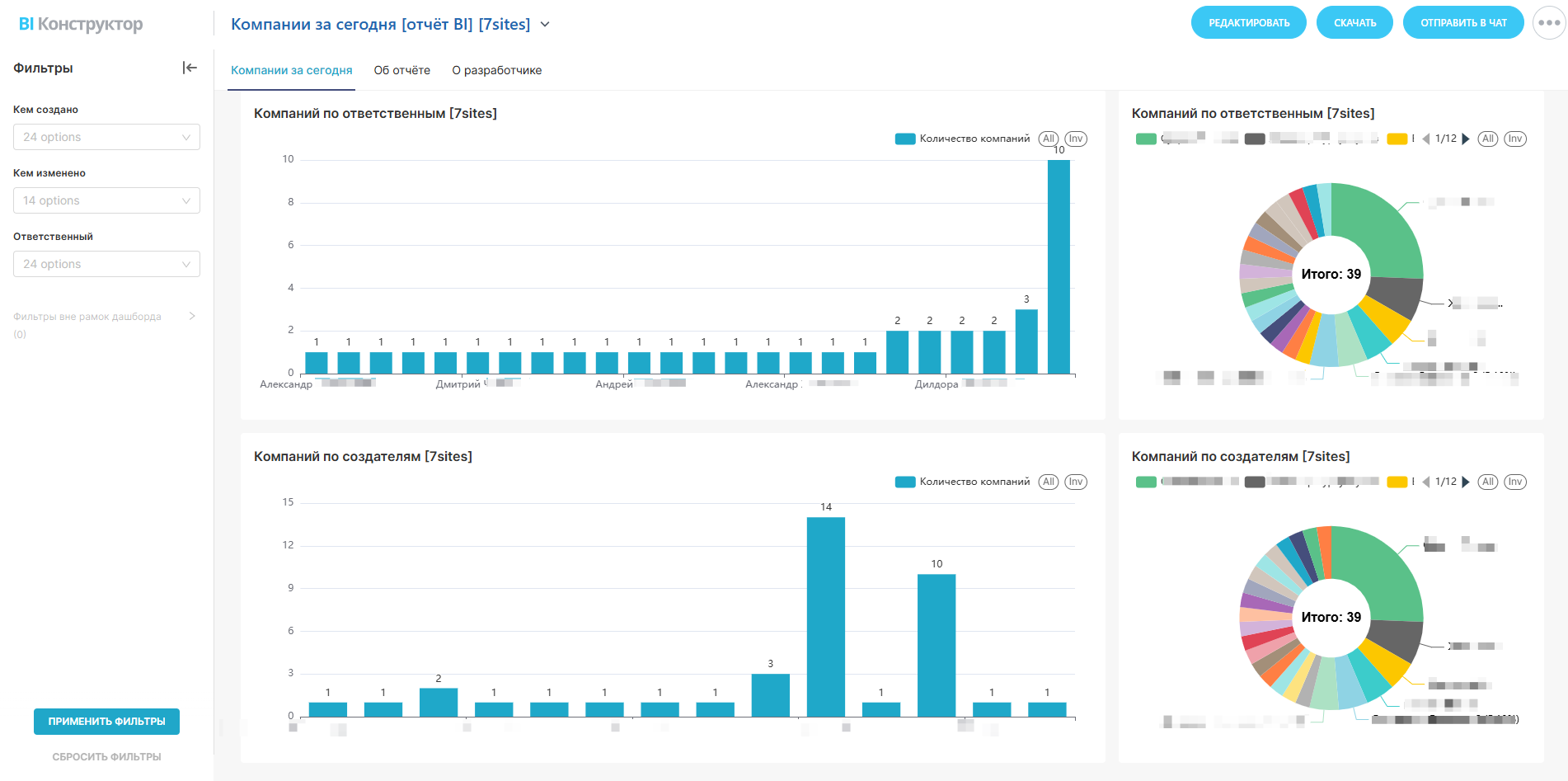Click Inv legend button in creators bar chart

pyautogui.click(x=1075, y=482)
